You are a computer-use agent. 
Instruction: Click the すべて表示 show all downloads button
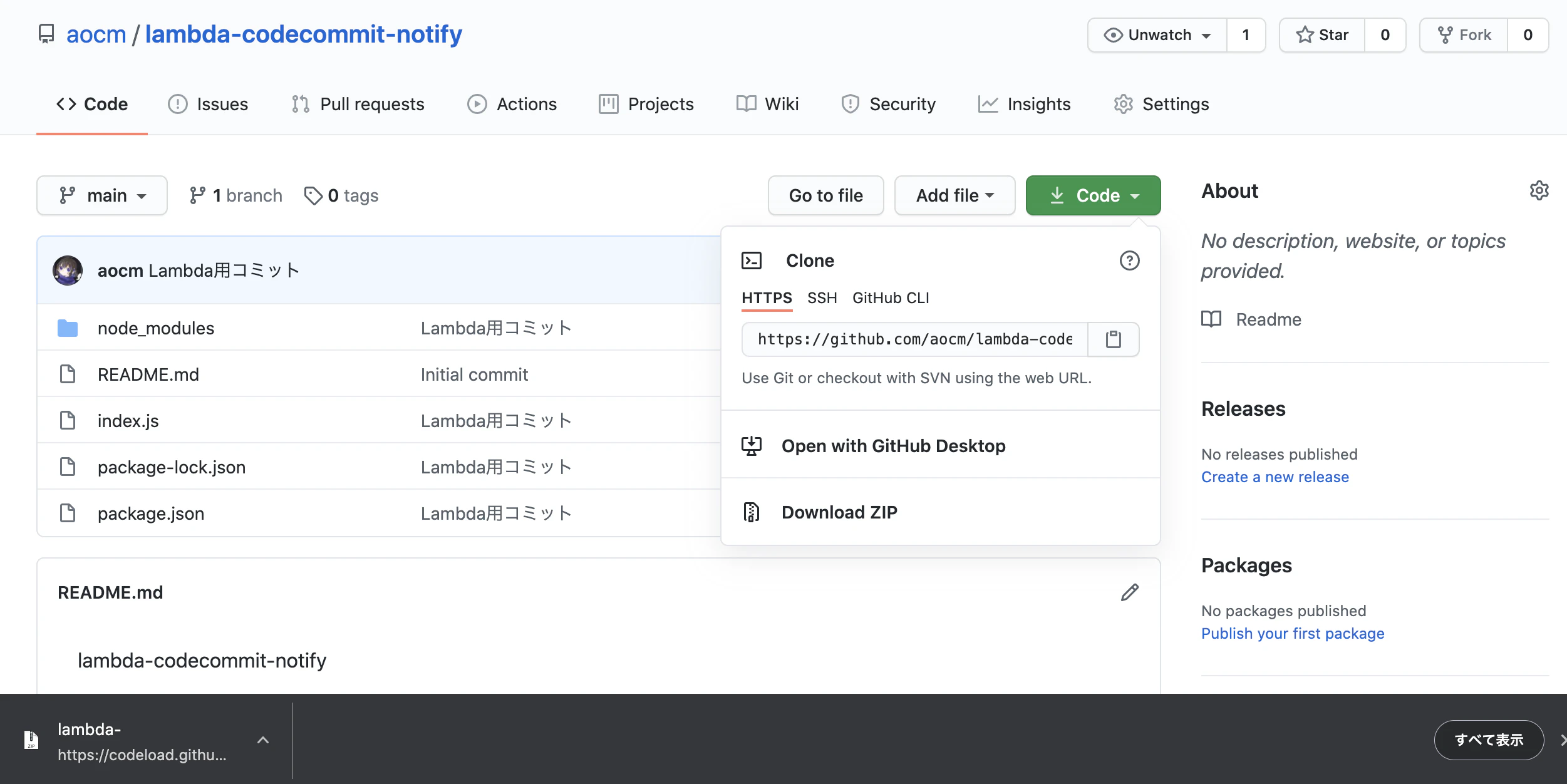click(x=1489, y=740)
